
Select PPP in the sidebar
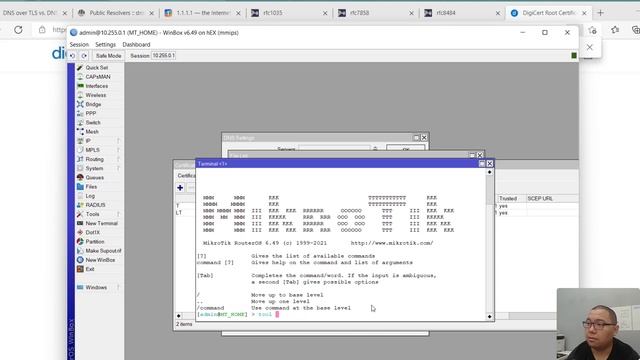point(91,113)
